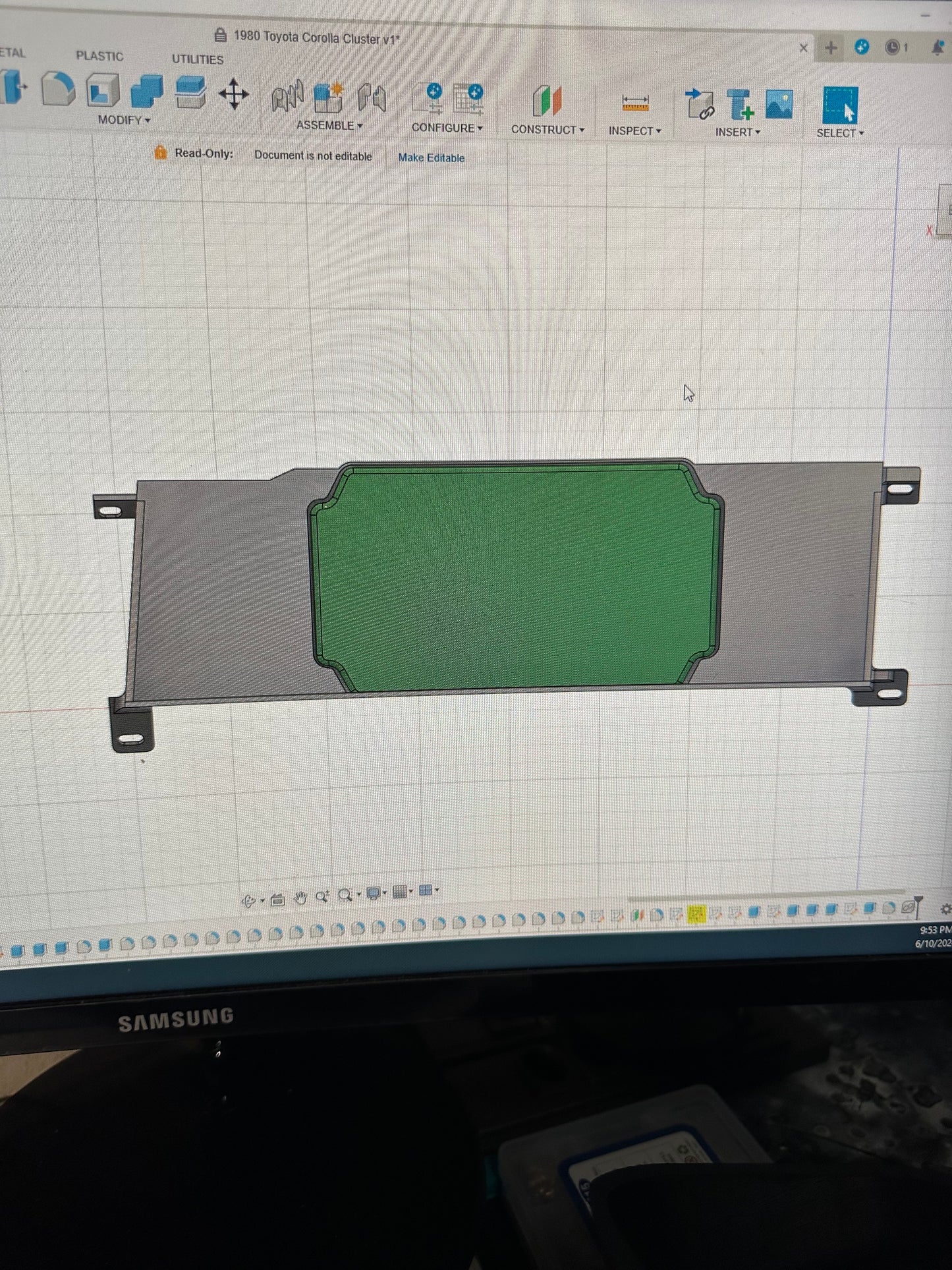952x1270 pixels.
Task: Open the notifications bell icon
Action: tap(938, 48)
